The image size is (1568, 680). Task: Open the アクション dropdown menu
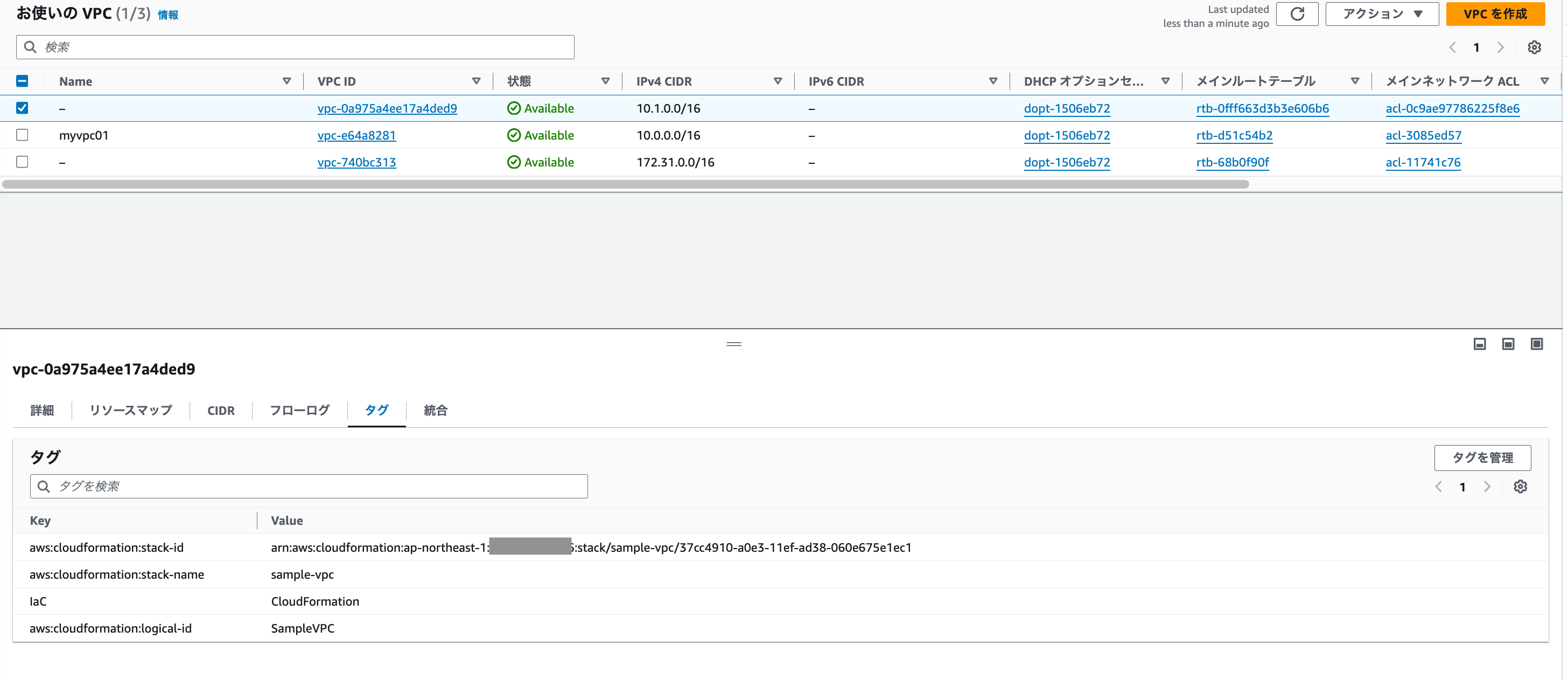click(1382, 14)
